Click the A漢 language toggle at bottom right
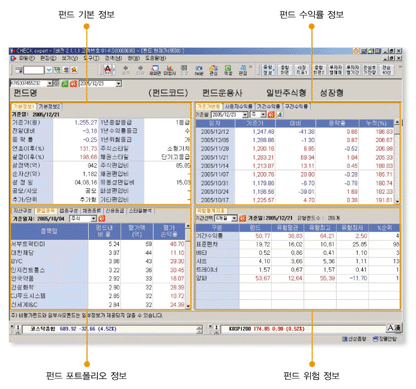The height and width of the screenshot is (389, 416). 393,328
